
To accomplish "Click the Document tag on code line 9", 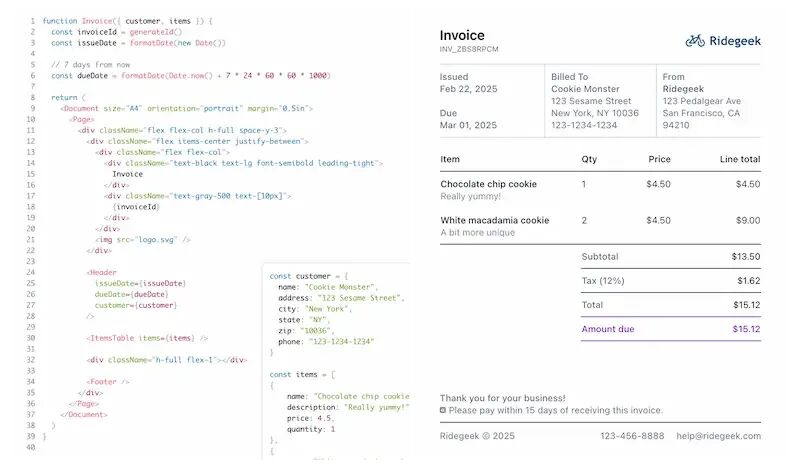I will 186,109.
